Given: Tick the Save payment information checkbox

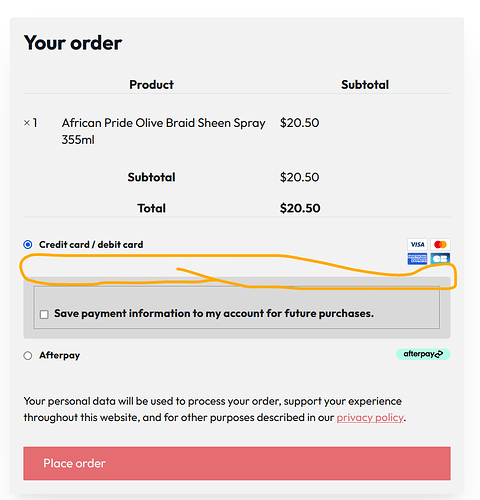Looking at the screenshot, I should tap(44, 314).
